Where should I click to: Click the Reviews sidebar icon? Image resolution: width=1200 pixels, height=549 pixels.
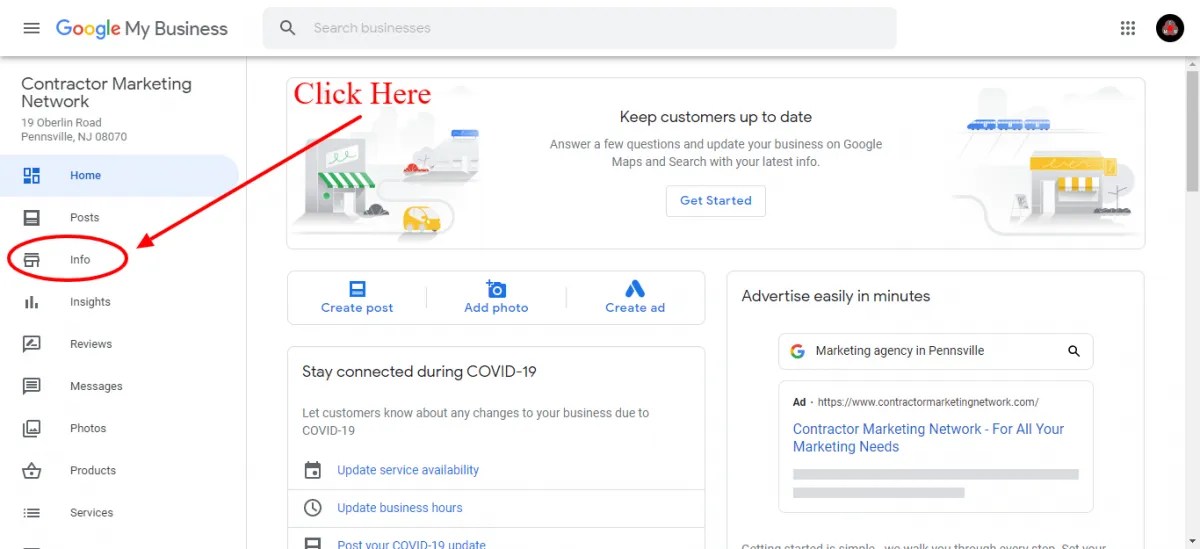pos(32,344)
